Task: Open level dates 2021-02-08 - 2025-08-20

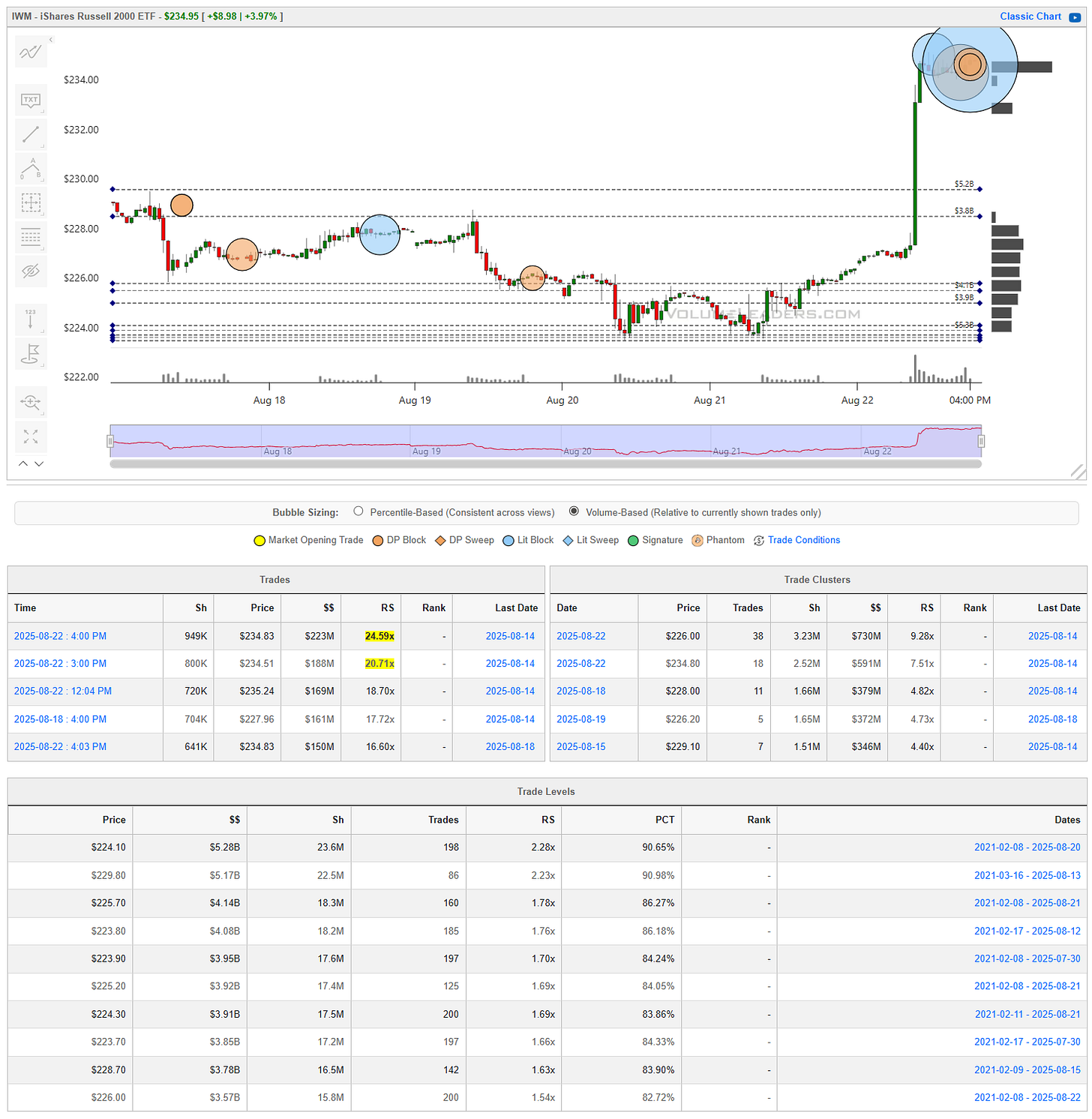Action: (x=1027, y=847)
